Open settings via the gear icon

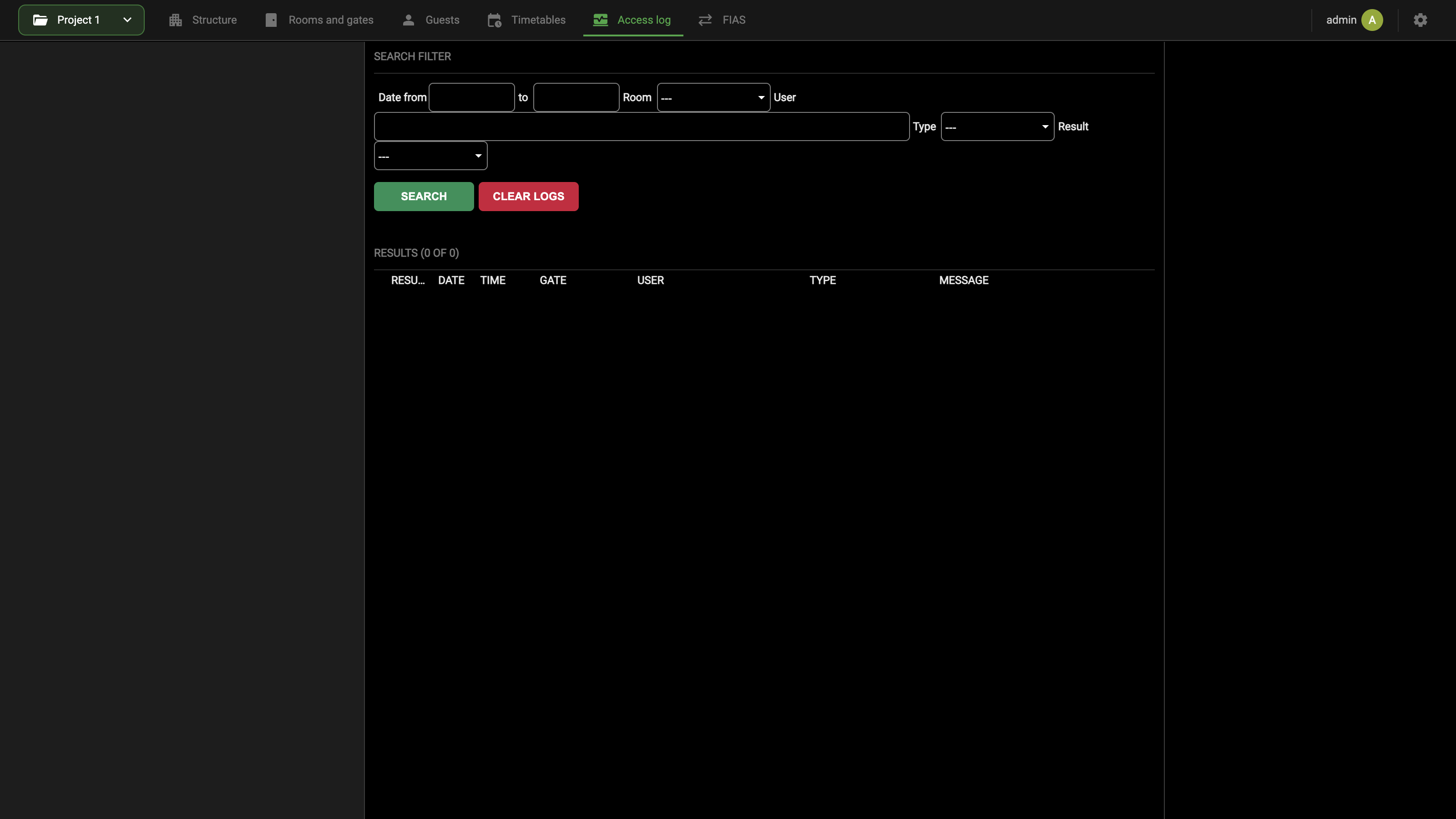point(1421,20)
